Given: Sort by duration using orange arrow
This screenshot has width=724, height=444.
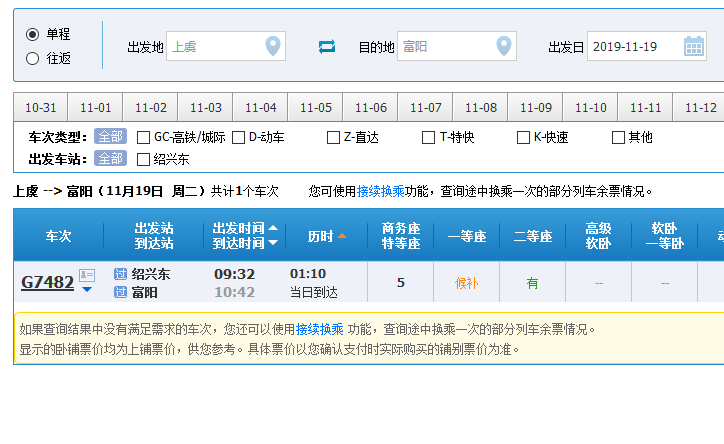Looking at the screenshot, I should pyautogui.click(x=342, y=236).
